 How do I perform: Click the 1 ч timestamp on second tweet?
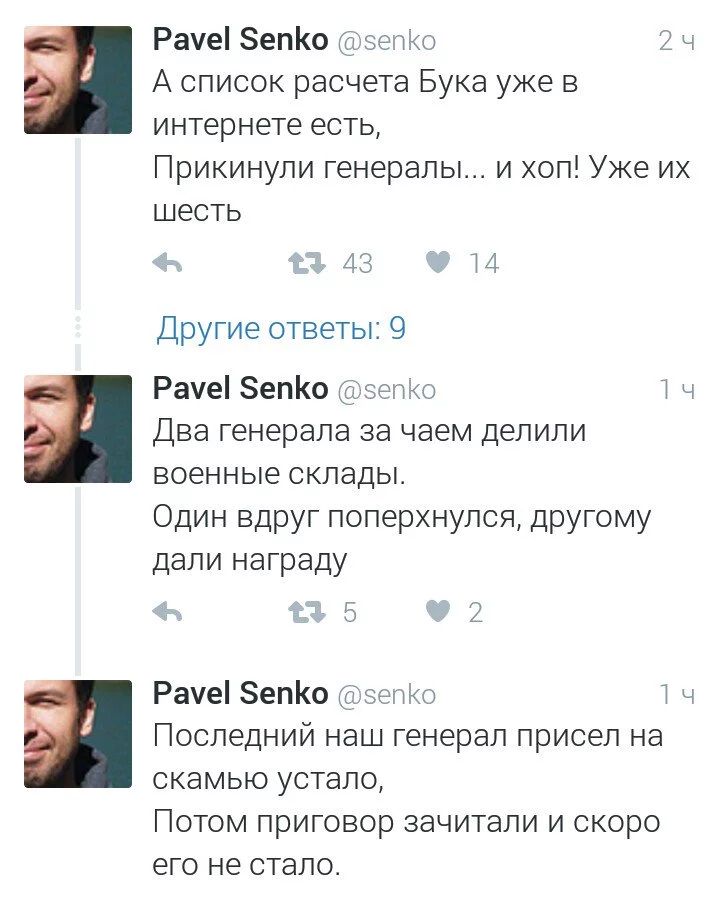point(677,390)
